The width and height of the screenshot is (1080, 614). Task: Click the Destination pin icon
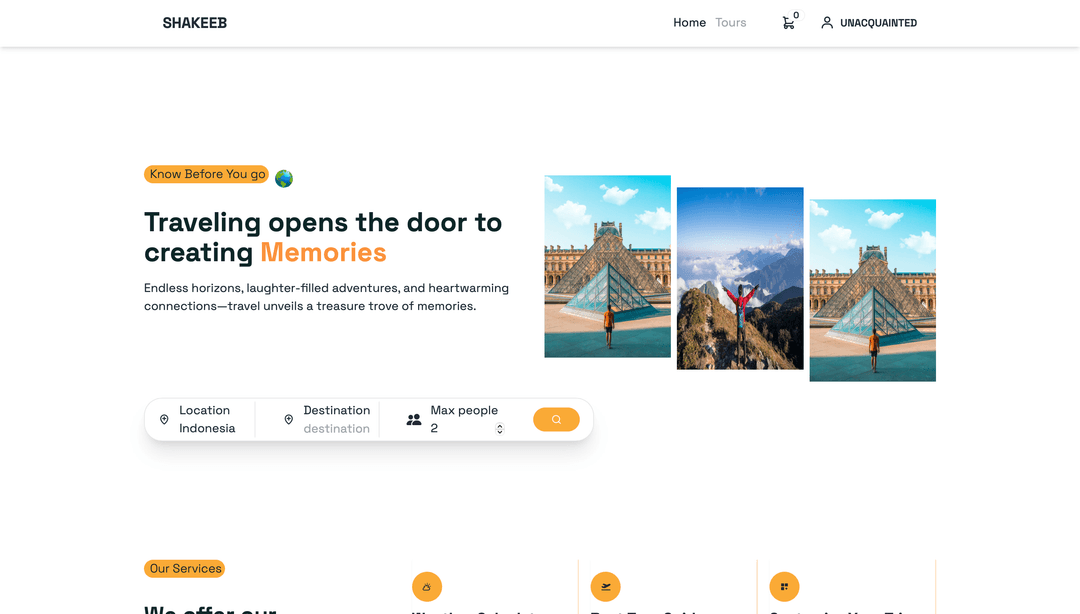click(288, 420)
